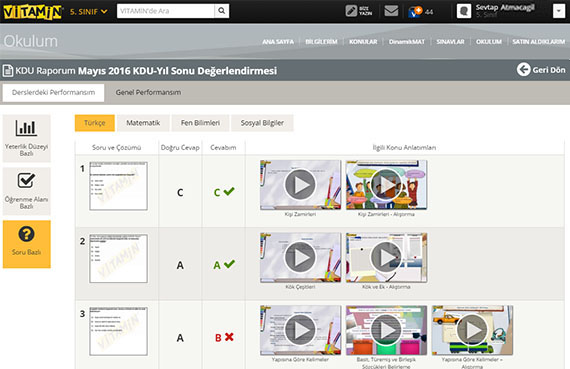Open question 2 solution thumbnail

point(119,258)
